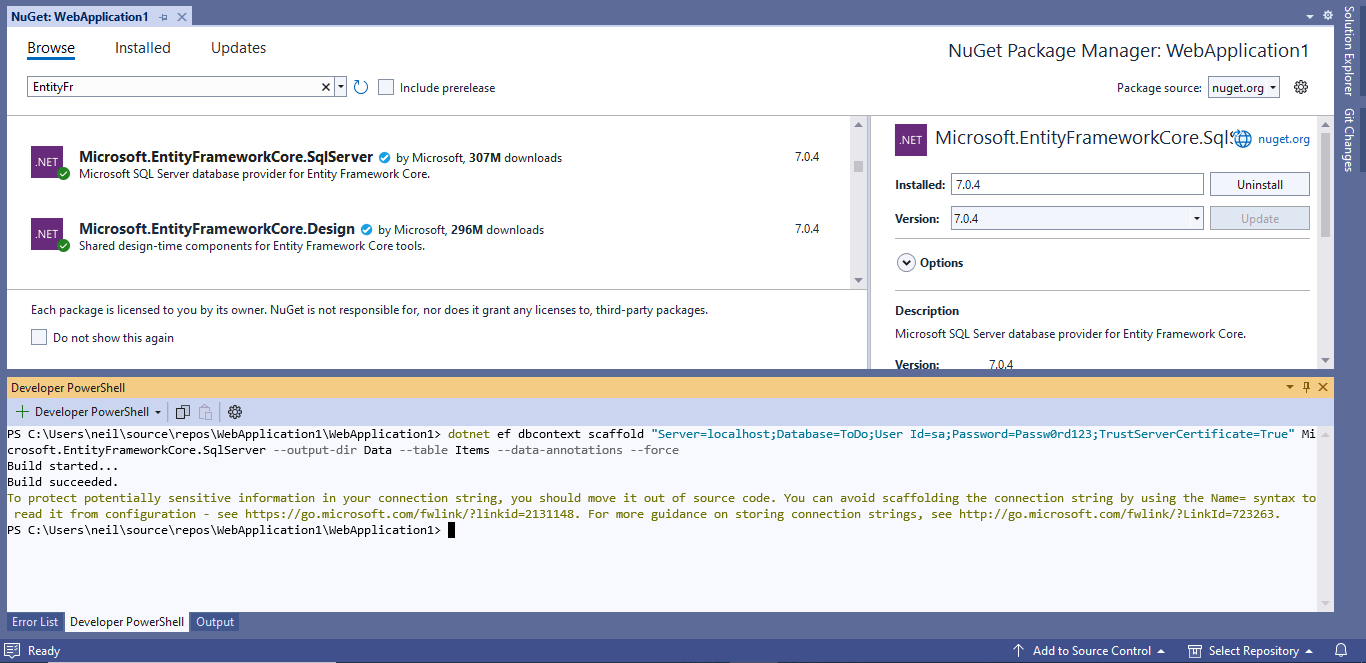Show the open documents list arrow

point(1310,16)
